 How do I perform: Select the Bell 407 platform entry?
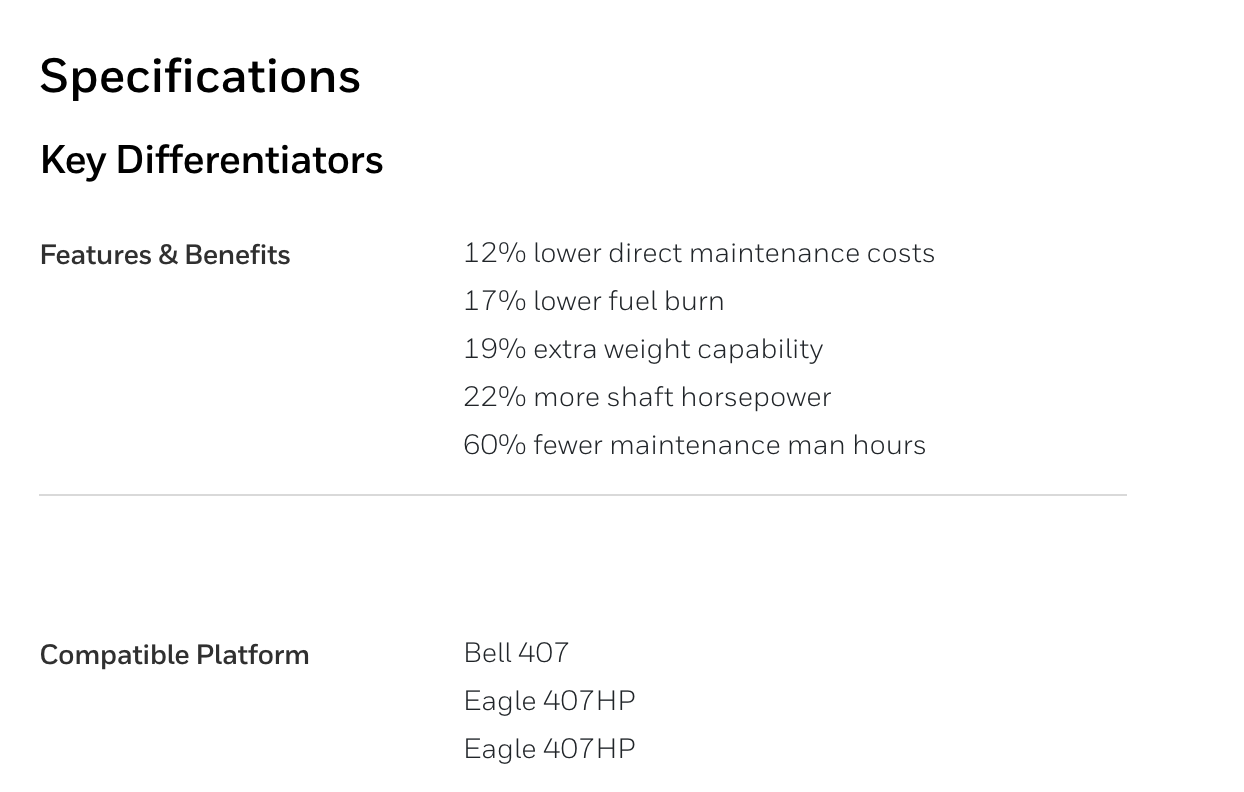click(x=516, y=653)
